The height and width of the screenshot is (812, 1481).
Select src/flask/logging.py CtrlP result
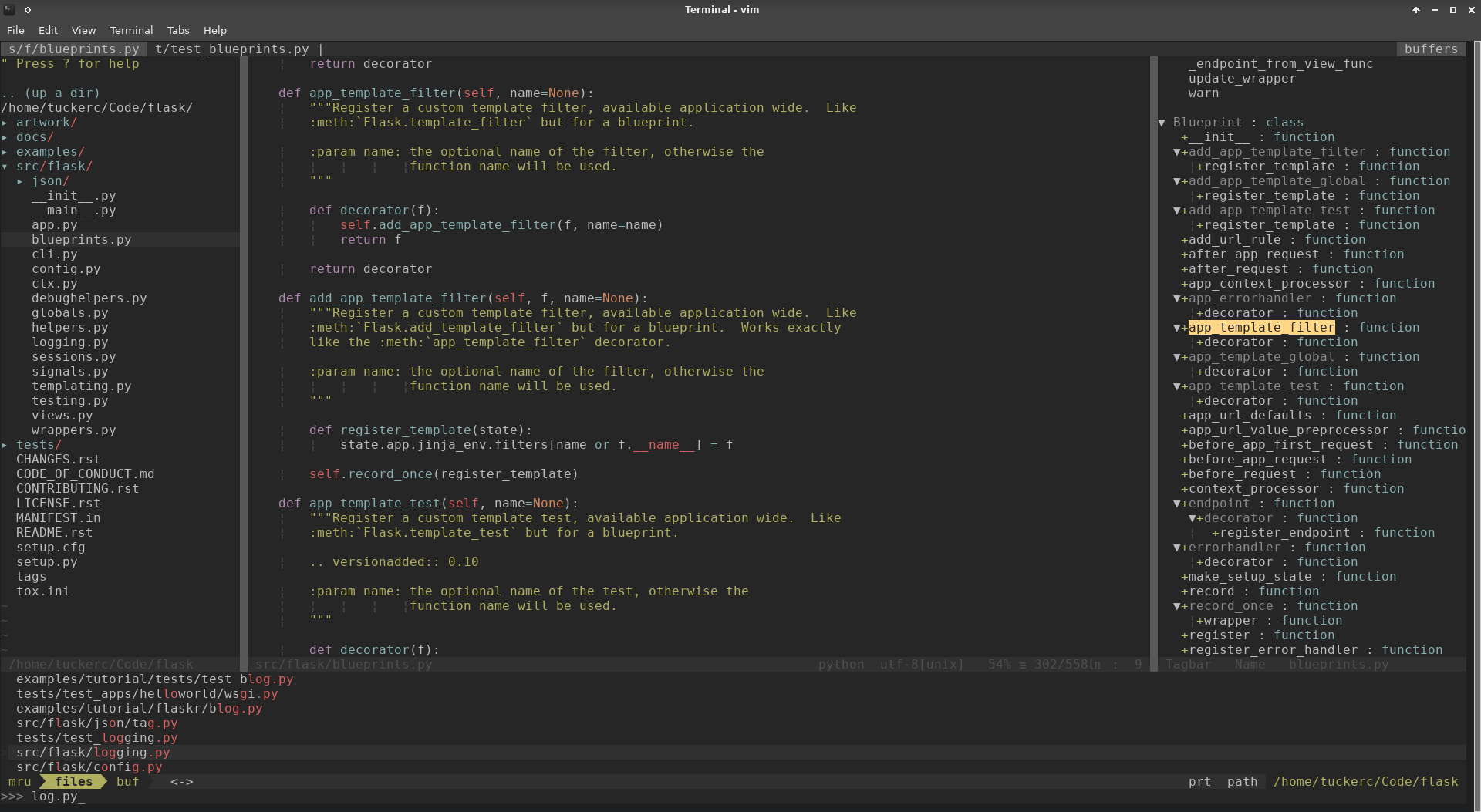tap(93, 753)
